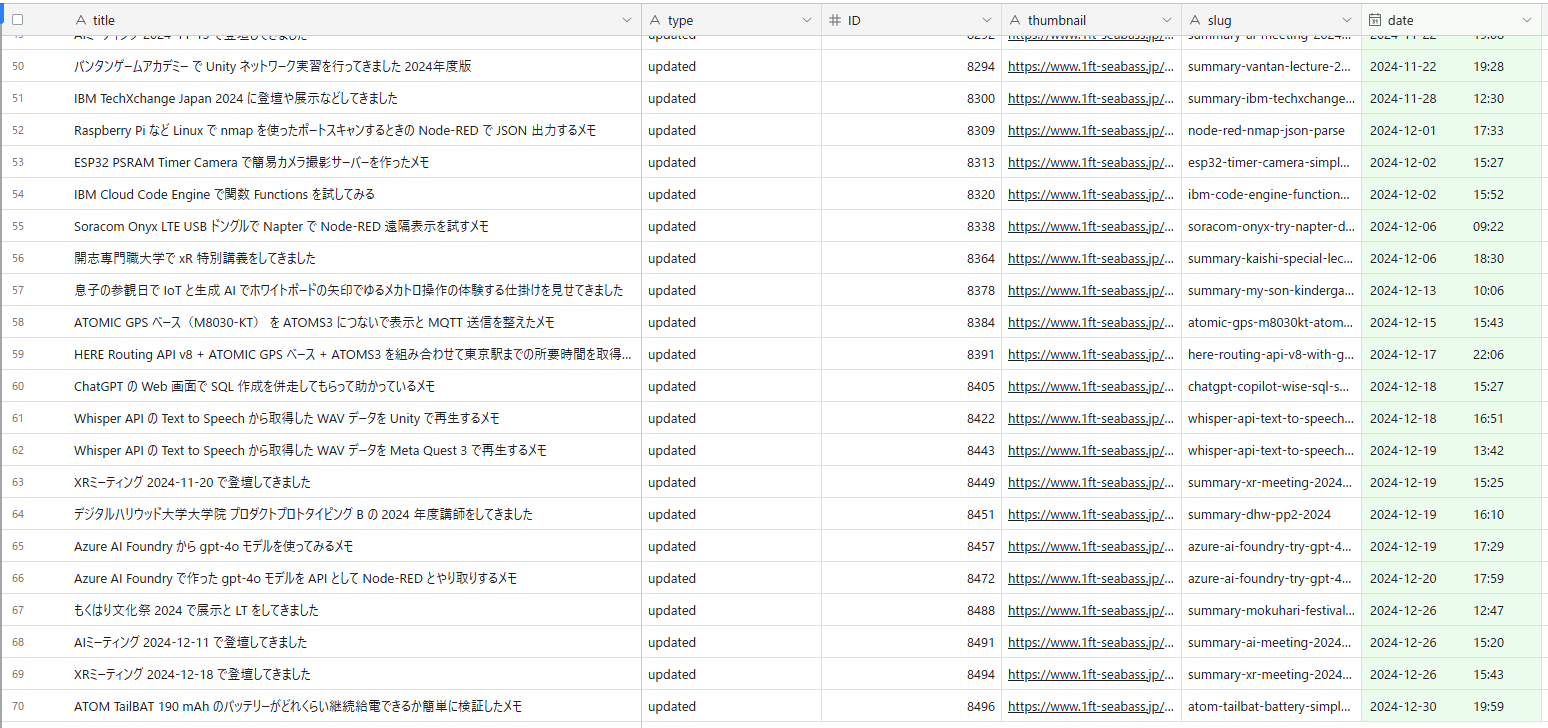Click the date cell 2024-12-13 in row 57
The width and height of the screenshot is (1548, 728).
[x=1402, y=291]
